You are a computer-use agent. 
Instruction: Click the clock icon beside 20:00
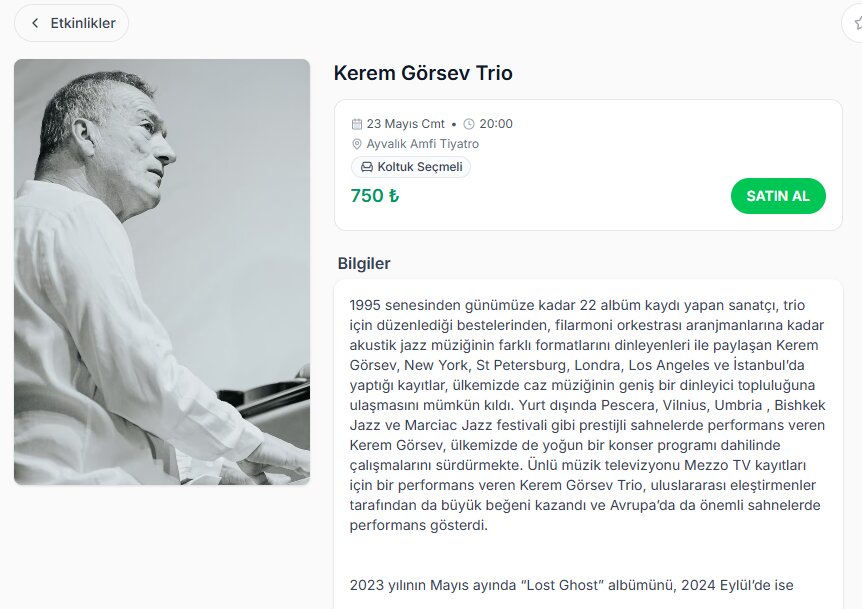(x=469, y=124)
